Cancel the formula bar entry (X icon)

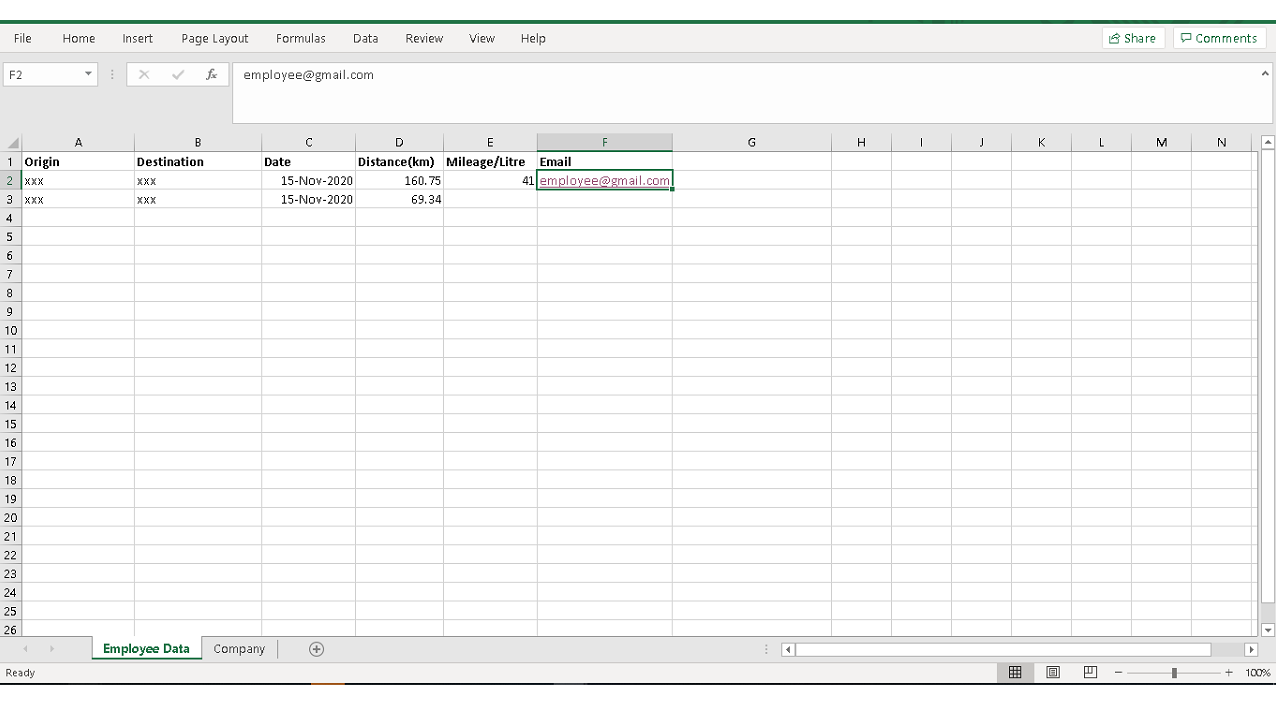coord(144,74)
